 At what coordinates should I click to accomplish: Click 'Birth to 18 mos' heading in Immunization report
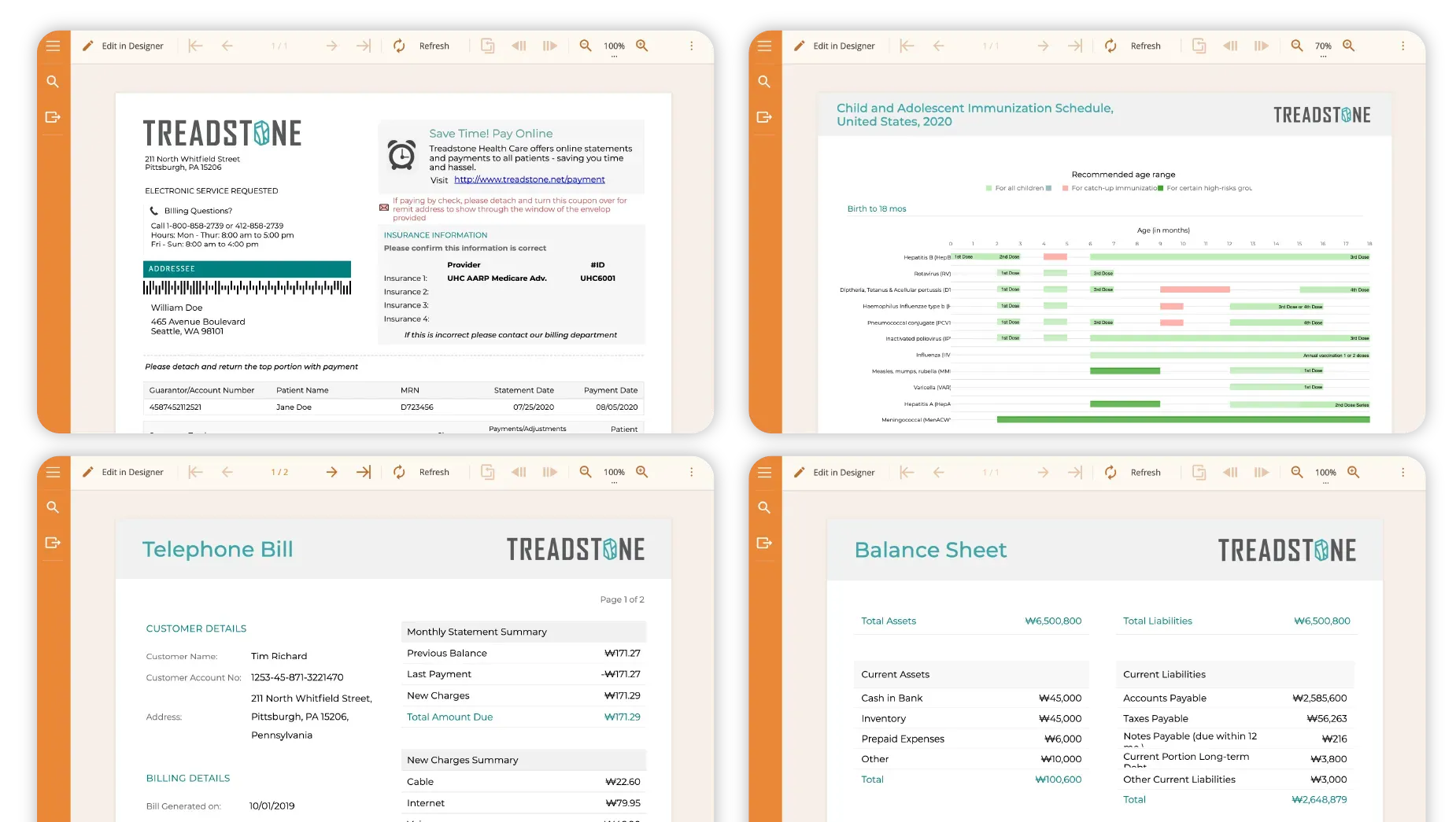(877, 208)
